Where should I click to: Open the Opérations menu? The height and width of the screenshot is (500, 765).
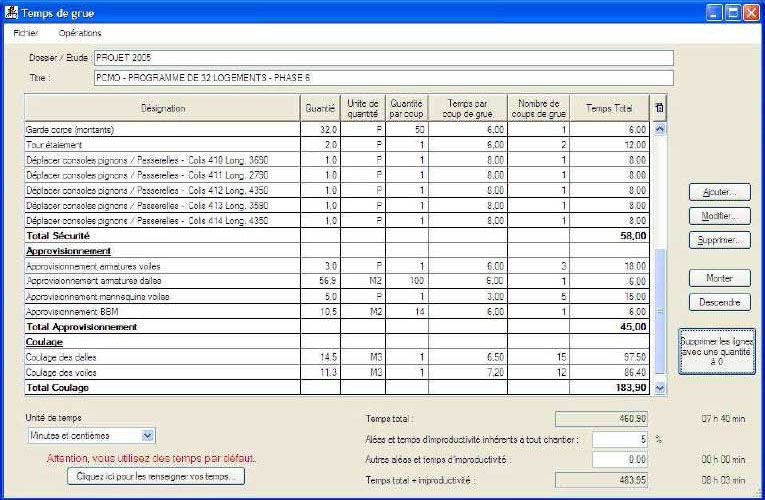point(80,33)
